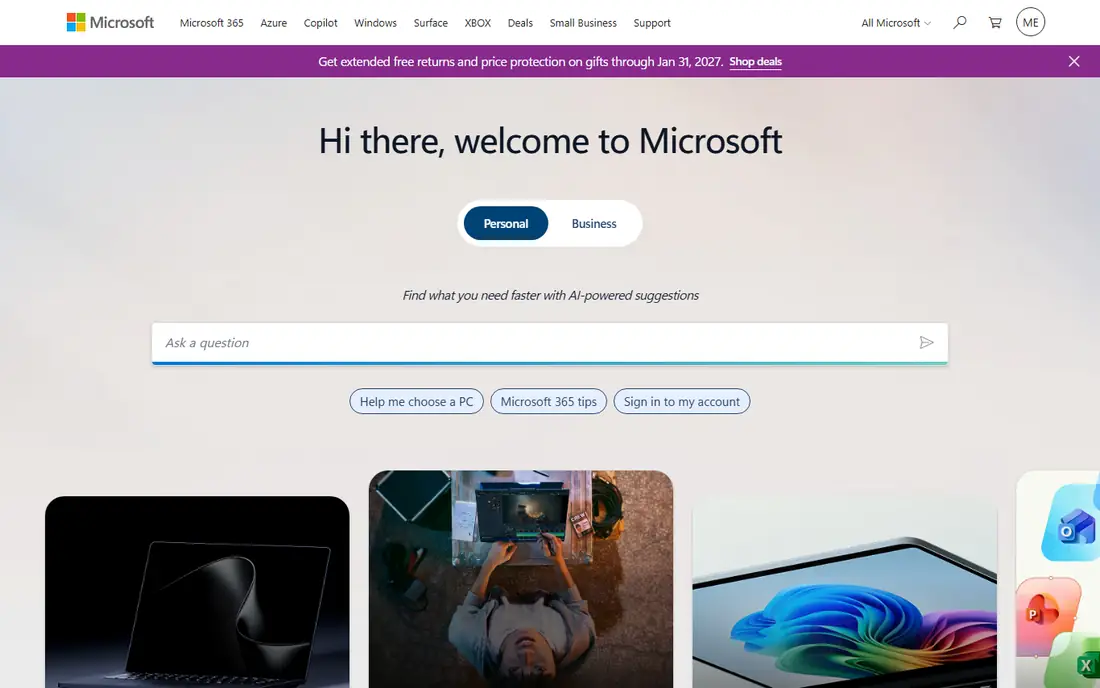Click the 'Find what you need faster' tagline
This screenshot has width=1100, height=688.
(x=550, y=295)
